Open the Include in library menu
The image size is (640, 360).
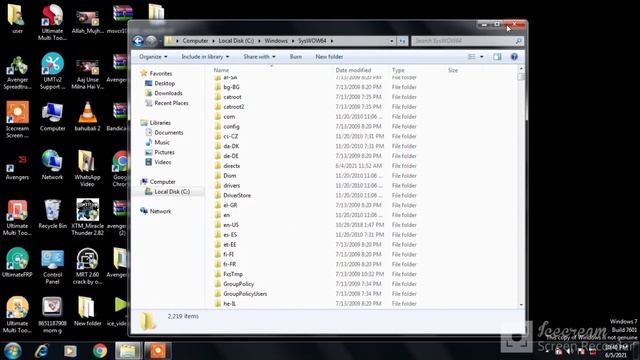[x=205, y=57]
